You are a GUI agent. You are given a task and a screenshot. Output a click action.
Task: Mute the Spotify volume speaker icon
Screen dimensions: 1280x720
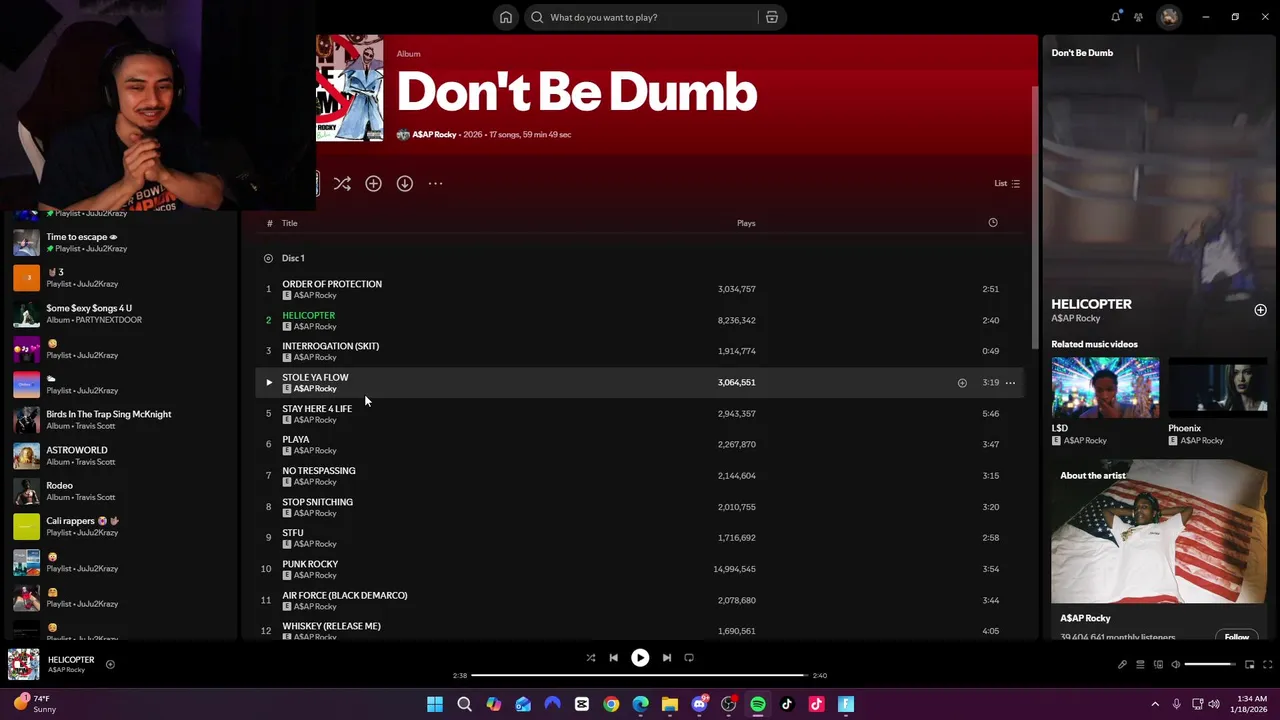click(x=1176, y=664)
